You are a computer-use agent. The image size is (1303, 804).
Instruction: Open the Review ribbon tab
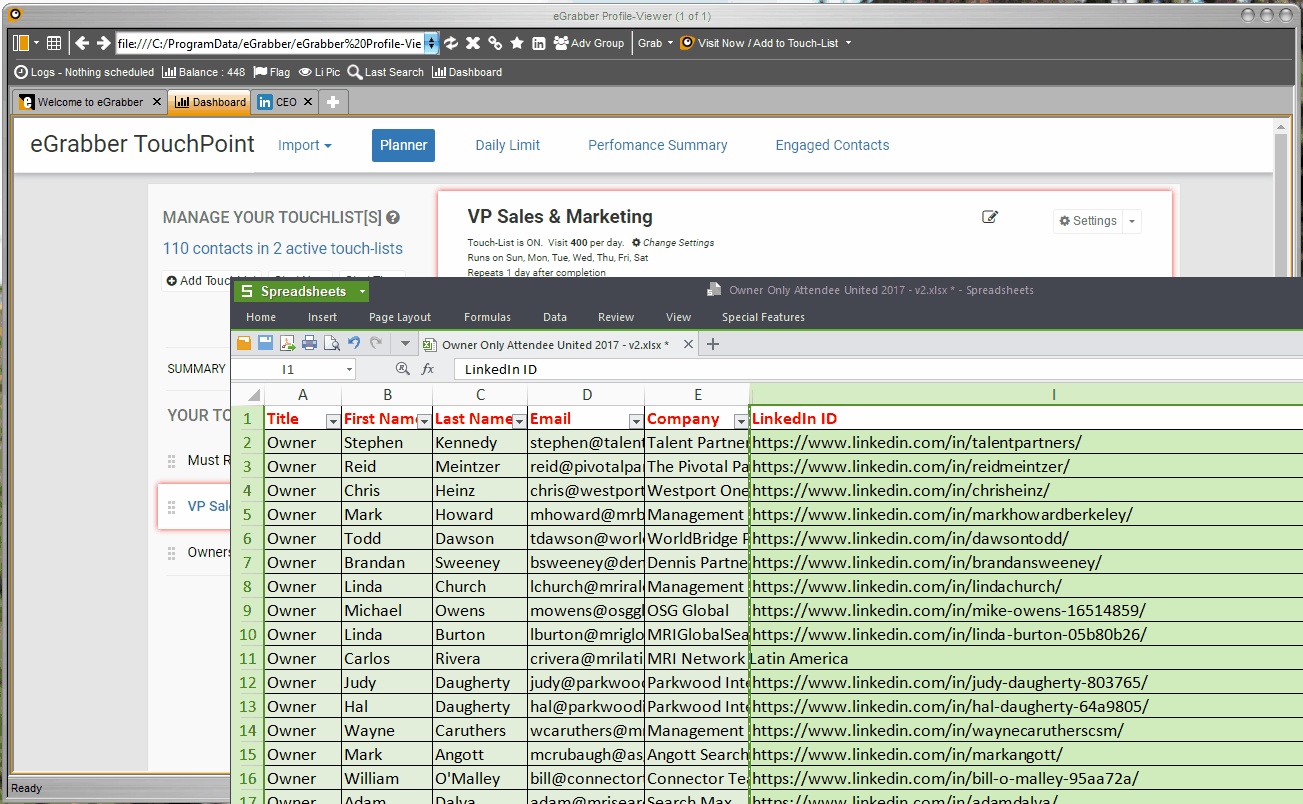tap(616, 317)
